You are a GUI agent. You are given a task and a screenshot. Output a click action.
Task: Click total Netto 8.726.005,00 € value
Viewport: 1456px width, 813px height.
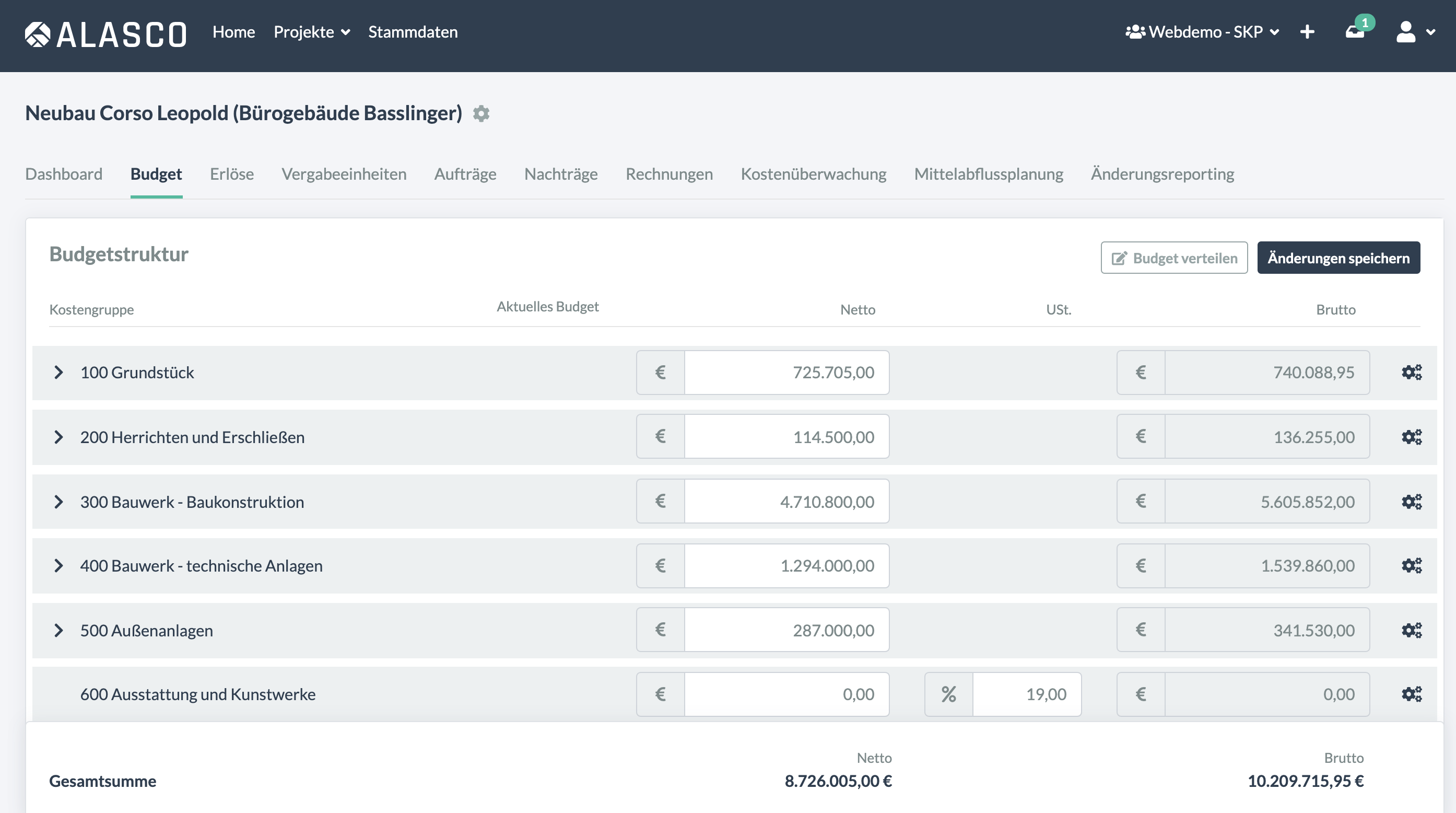[838, 781]
